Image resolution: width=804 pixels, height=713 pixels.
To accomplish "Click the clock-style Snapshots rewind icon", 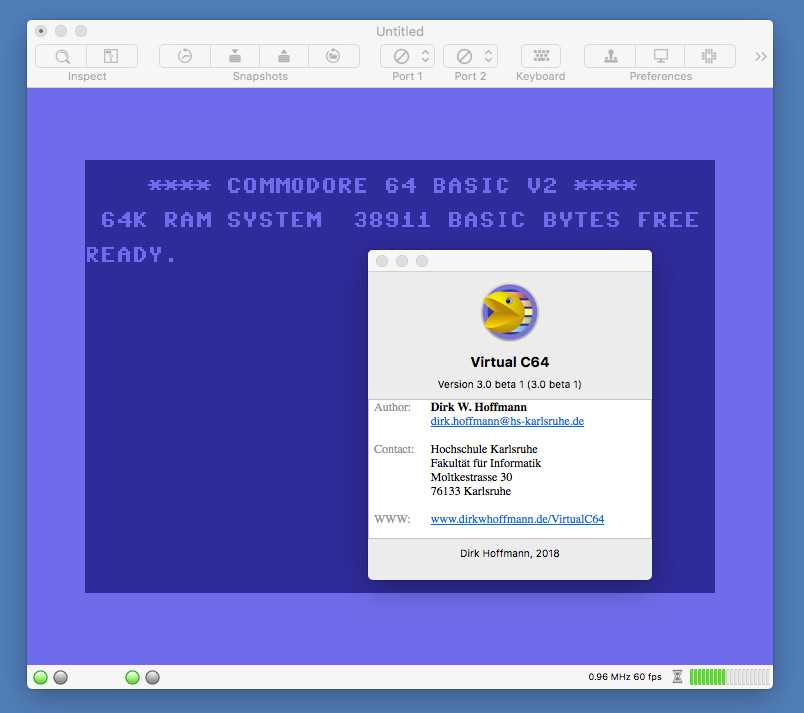I will [x=185, y=56].
